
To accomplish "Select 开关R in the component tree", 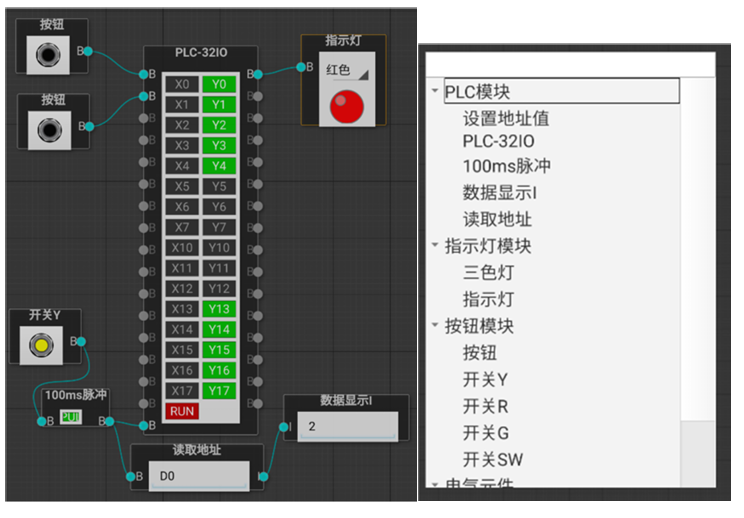I will point(485,406).
